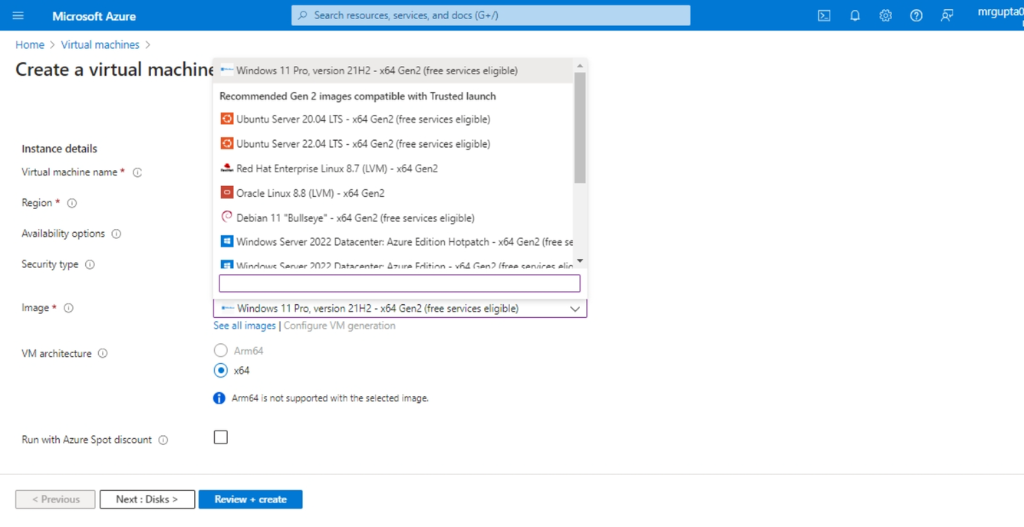1024x527 pixels.
Task: Click info icon next to Security type
Action: [90, 265]
